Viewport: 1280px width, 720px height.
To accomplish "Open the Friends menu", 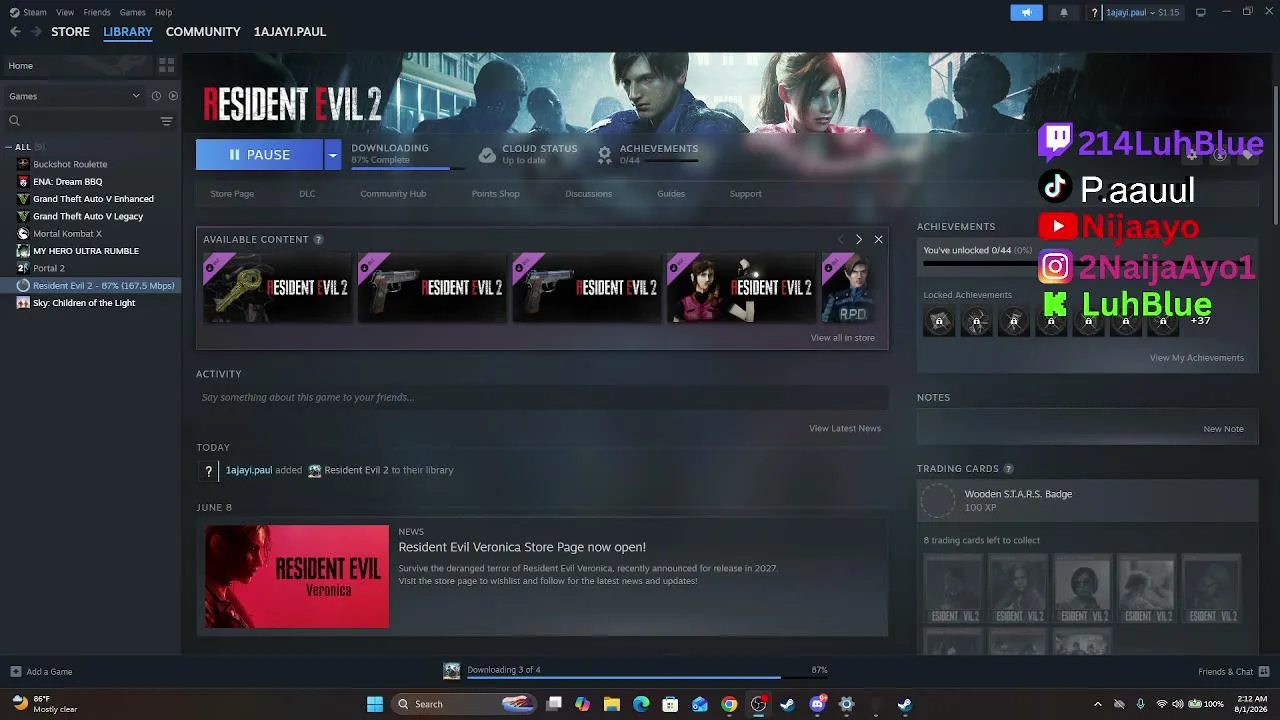I will [x=97, y=12].
